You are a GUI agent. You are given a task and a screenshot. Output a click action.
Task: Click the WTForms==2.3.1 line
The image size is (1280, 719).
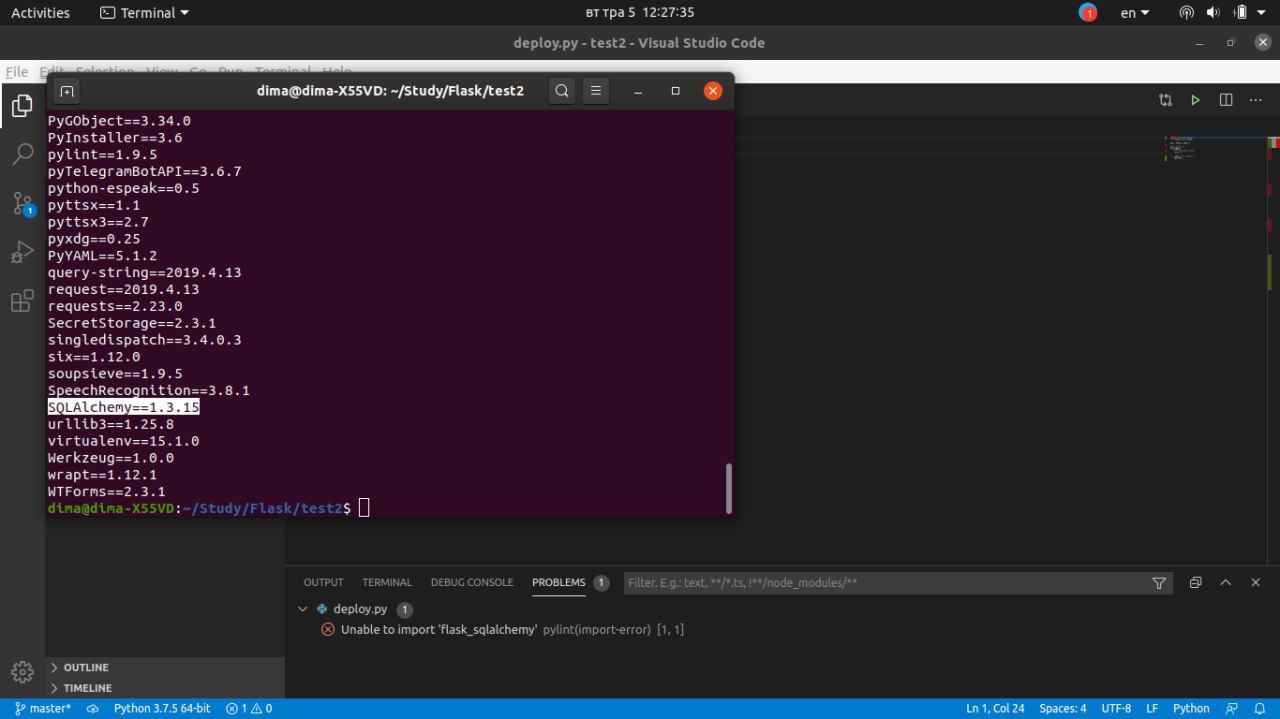(107, 491)
